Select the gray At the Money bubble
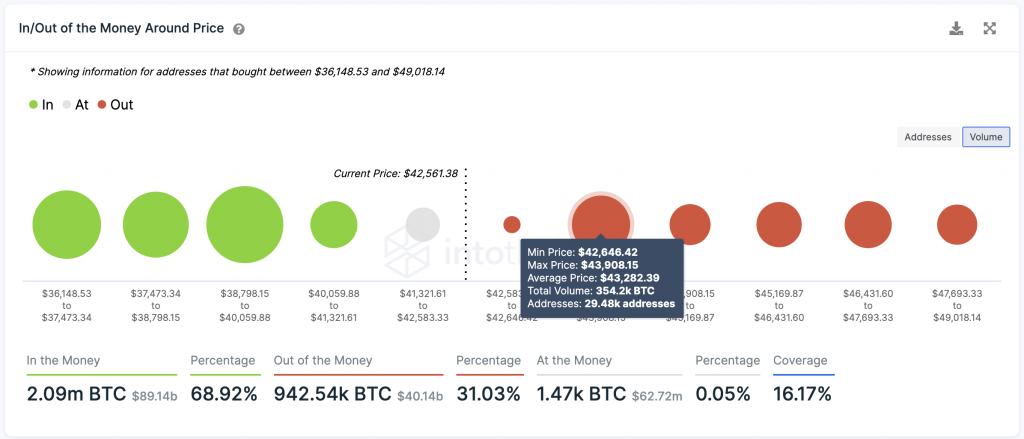1024x439 pixels. tap(423, 225)
